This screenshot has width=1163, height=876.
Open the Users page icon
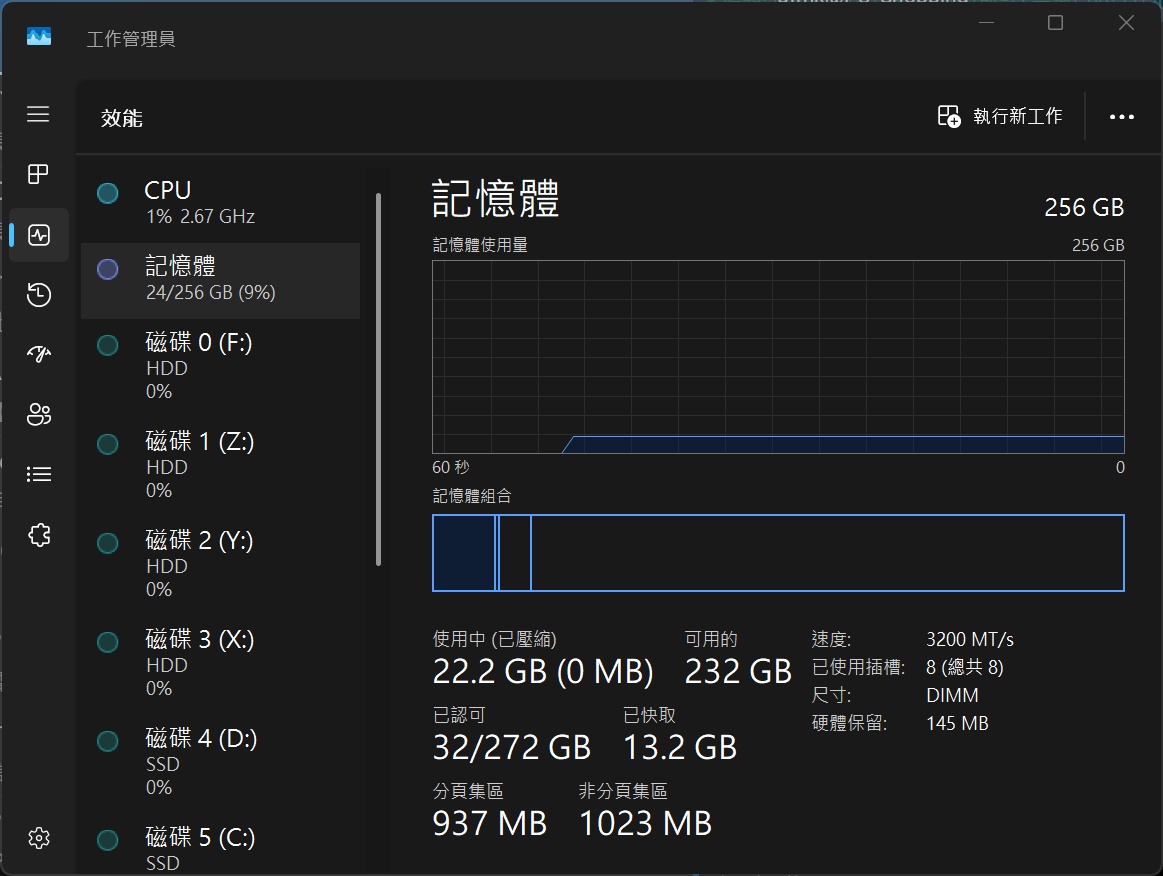(x=39, y=414)
